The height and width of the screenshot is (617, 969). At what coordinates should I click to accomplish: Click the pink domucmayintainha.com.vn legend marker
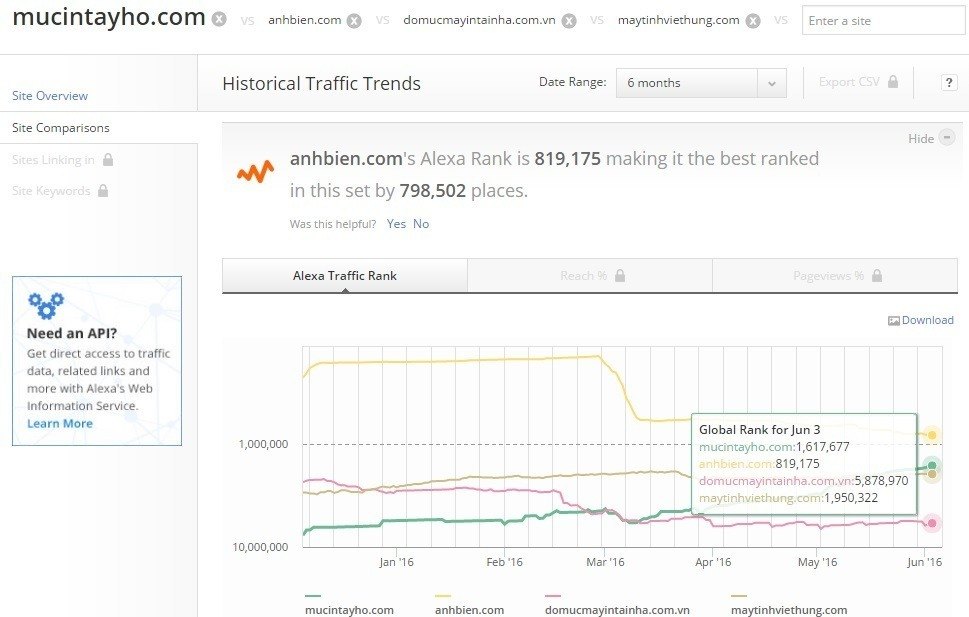coord(553,596)
